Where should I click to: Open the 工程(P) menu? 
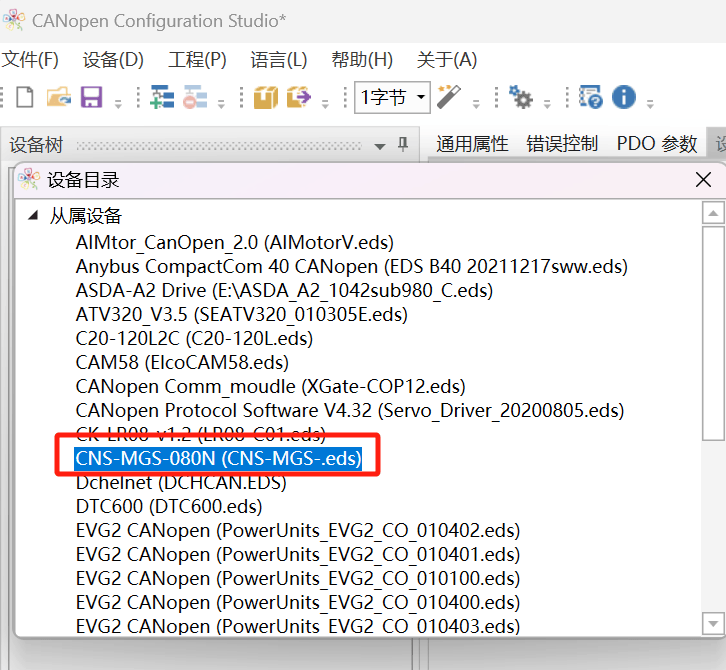[197, 59]
